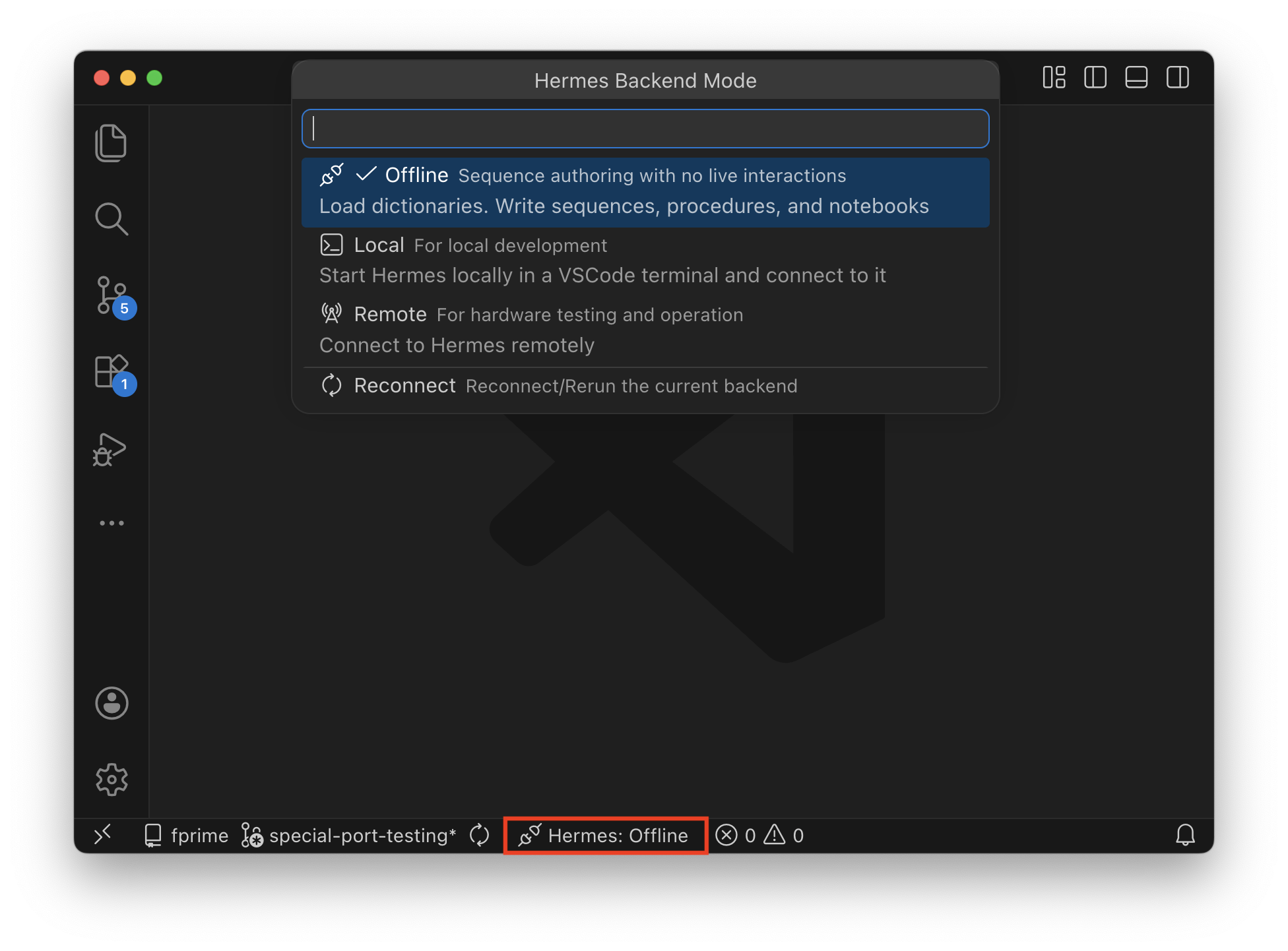Open remote window indicator in status bar

[102, 835]
